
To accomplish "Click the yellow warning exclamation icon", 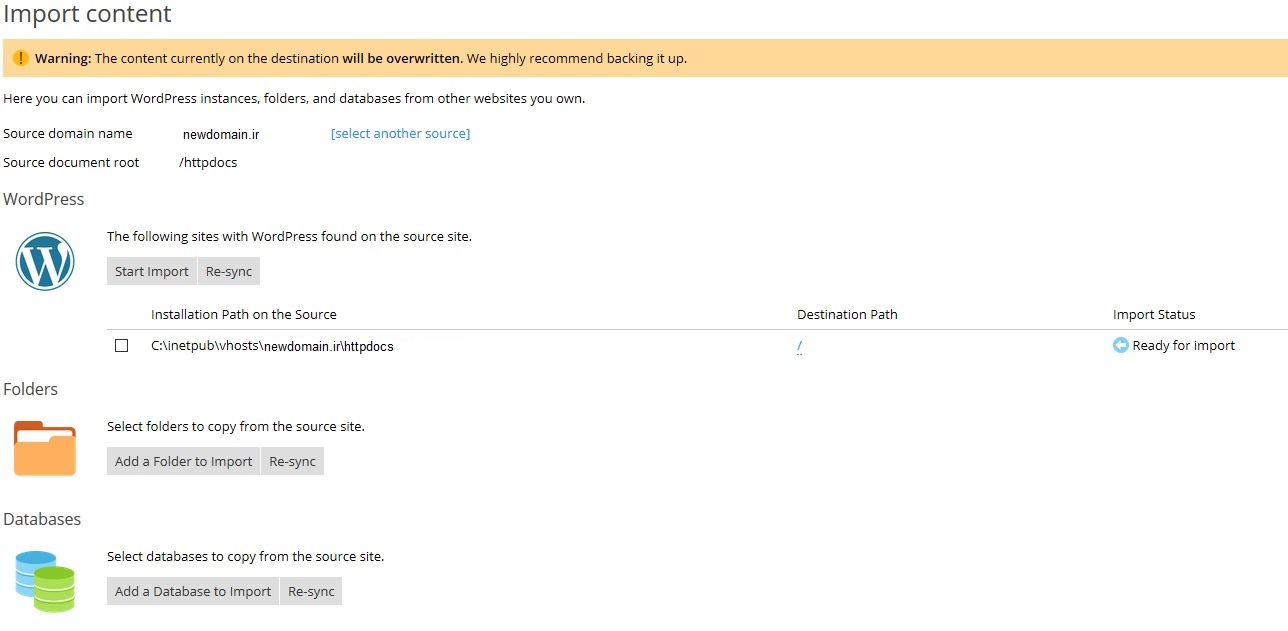I will 20,58.
